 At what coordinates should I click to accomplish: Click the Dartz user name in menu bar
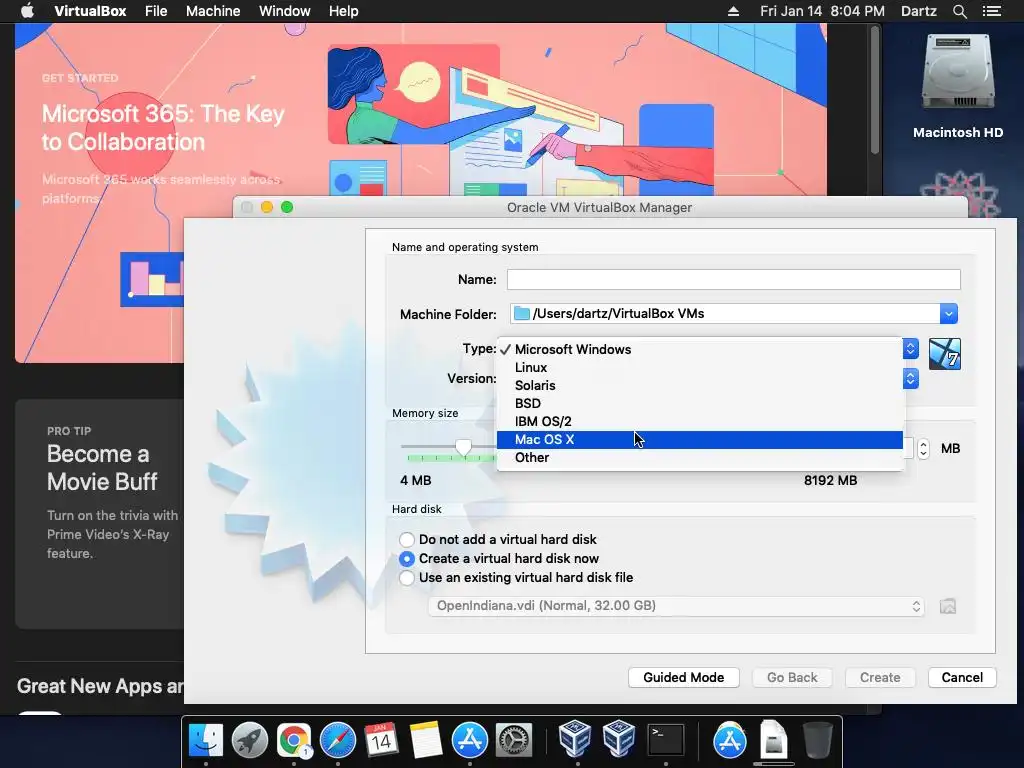pyautogui.click(x=918, y=11)
